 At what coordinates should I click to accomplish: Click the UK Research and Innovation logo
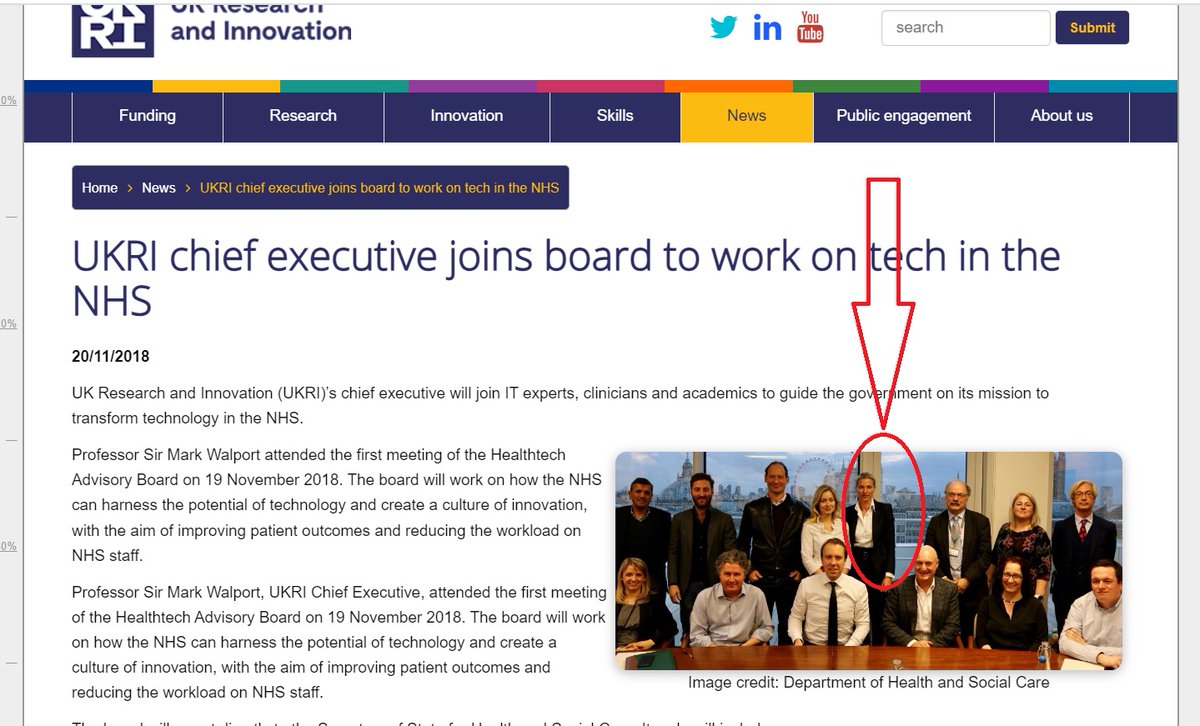(212, 28)
